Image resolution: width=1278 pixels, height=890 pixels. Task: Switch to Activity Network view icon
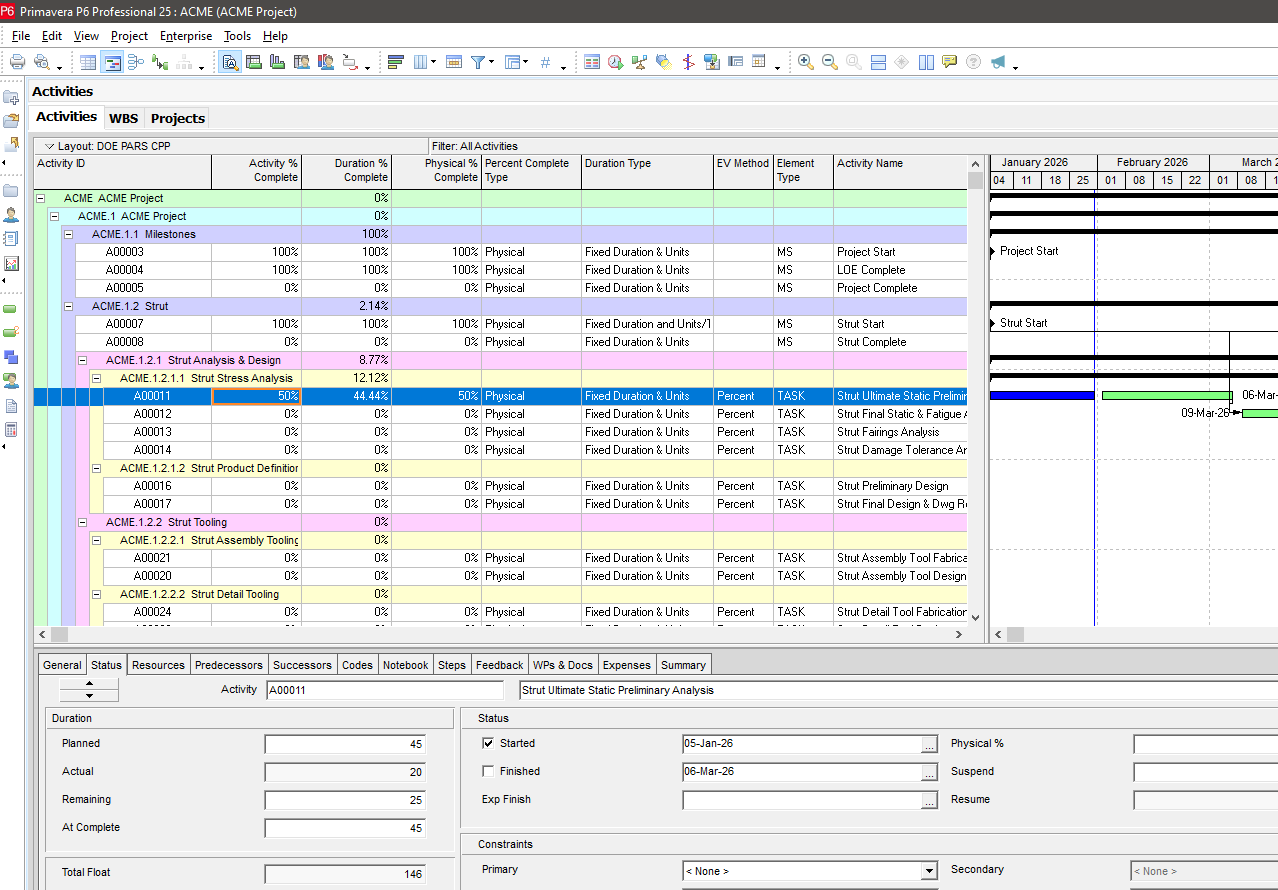137,62
